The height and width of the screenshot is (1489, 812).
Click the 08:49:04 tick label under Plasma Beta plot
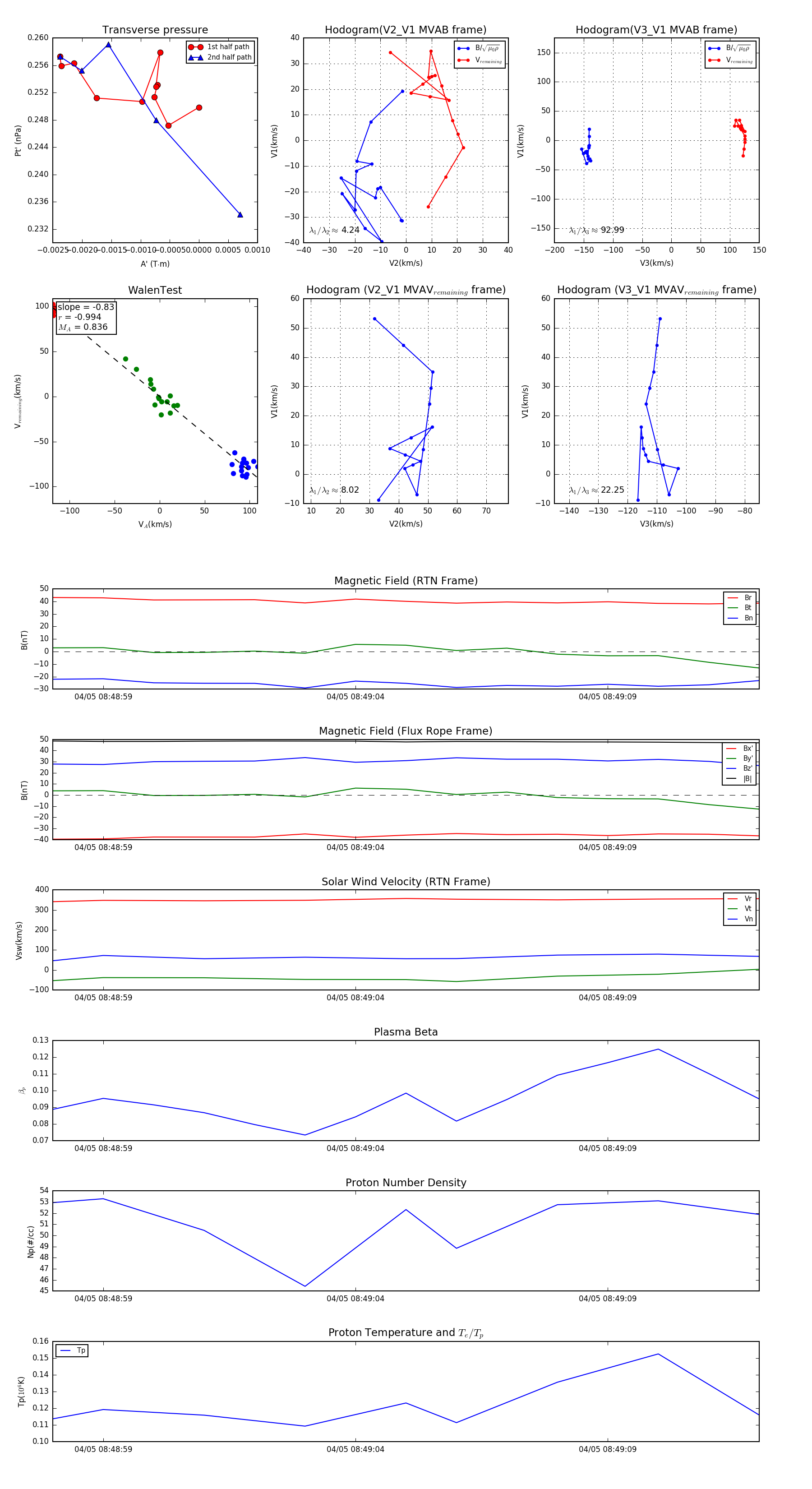355,1148
